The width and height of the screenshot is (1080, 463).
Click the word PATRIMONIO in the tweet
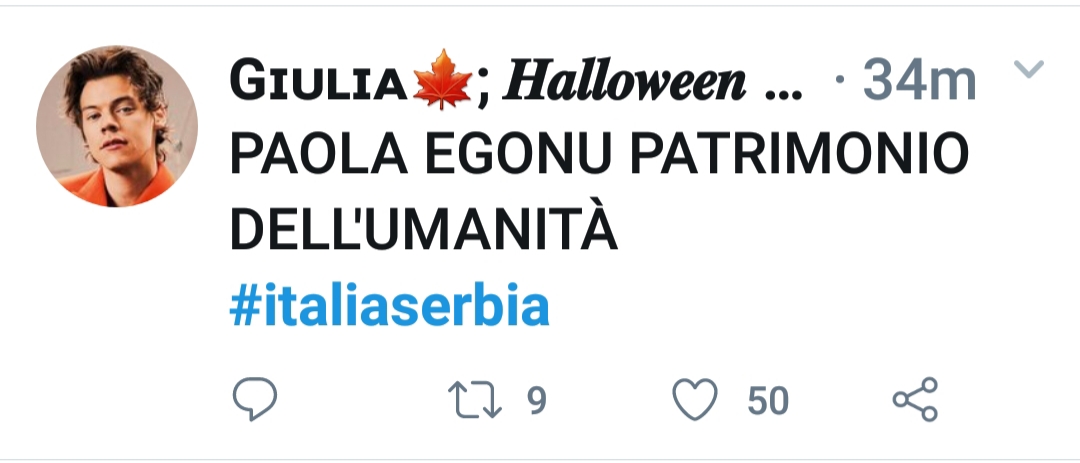[799, 154]
